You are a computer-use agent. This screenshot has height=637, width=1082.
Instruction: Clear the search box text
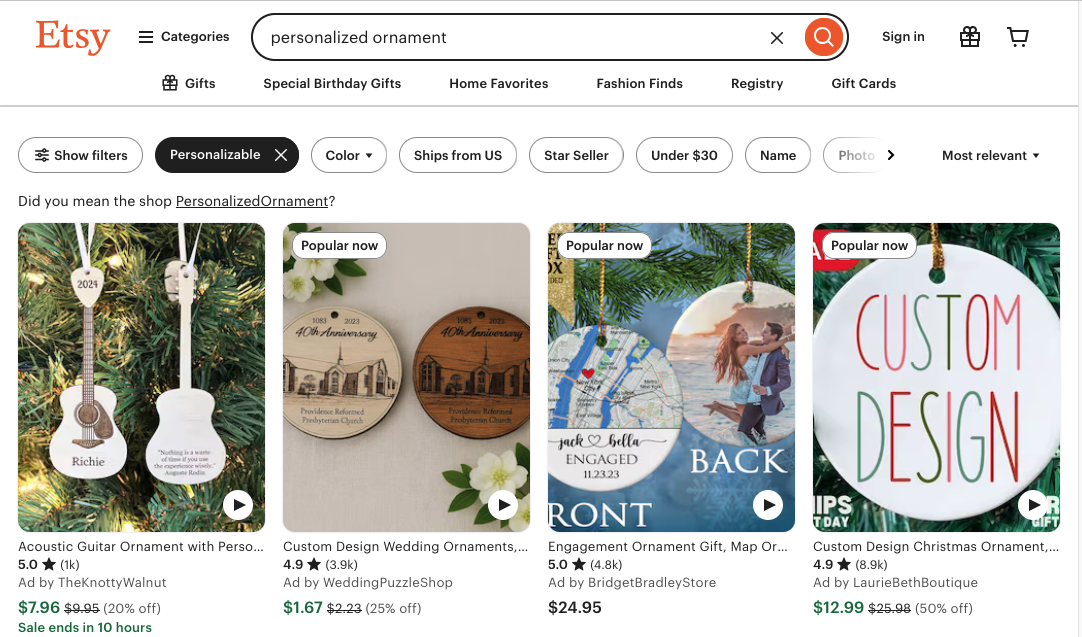[777, 38]
